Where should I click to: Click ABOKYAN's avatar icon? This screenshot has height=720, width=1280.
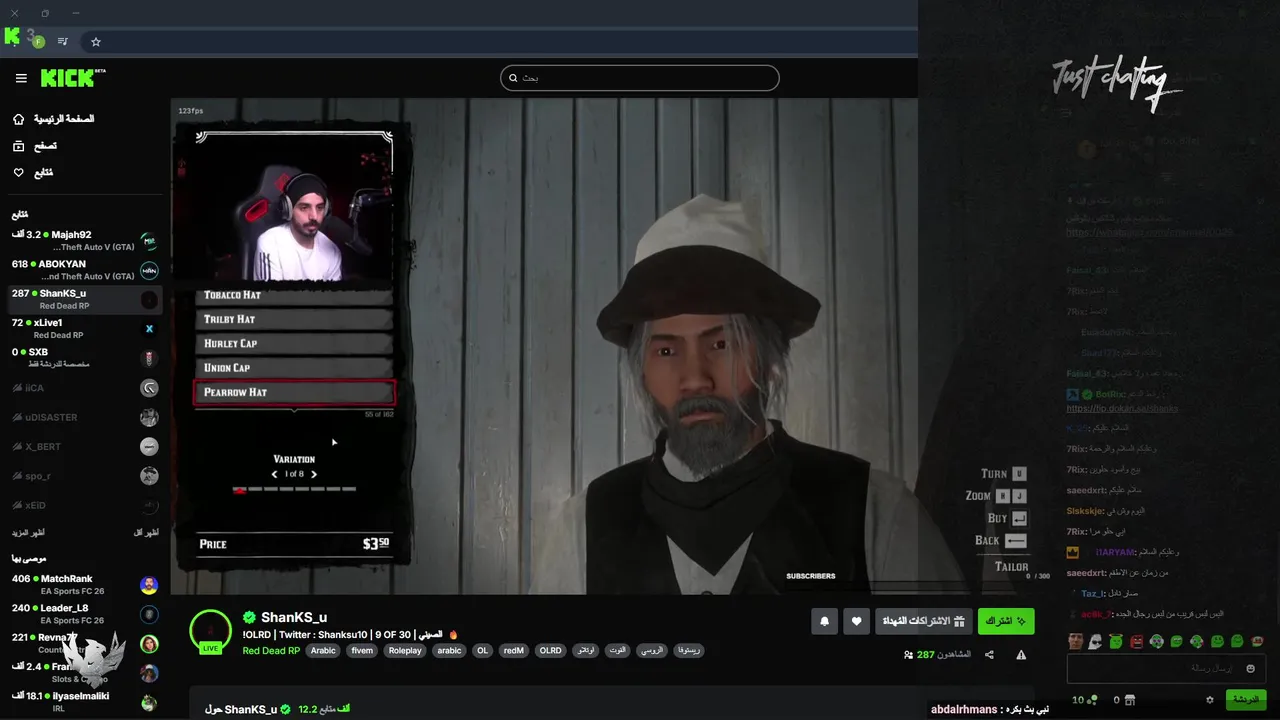pyautogui.click(x=149, y=270)
